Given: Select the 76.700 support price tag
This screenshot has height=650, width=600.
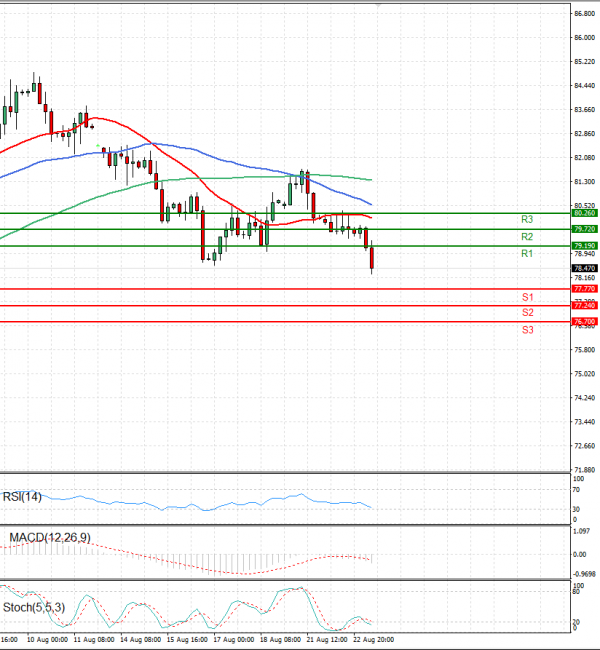Looking at the screenshot, I should pyautogui.click(x=585, y=322).
